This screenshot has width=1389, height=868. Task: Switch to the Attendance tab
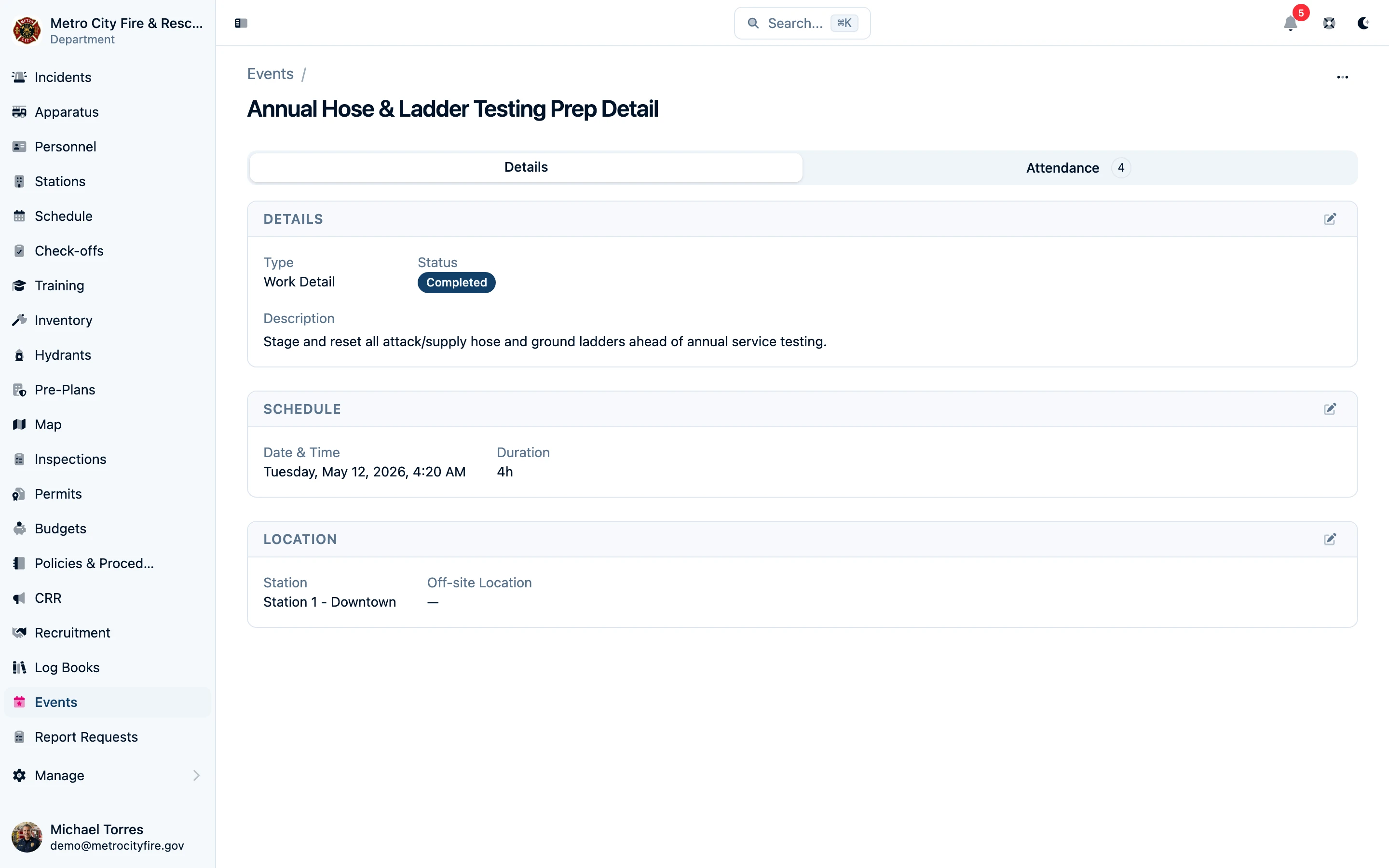point(1079,168)
